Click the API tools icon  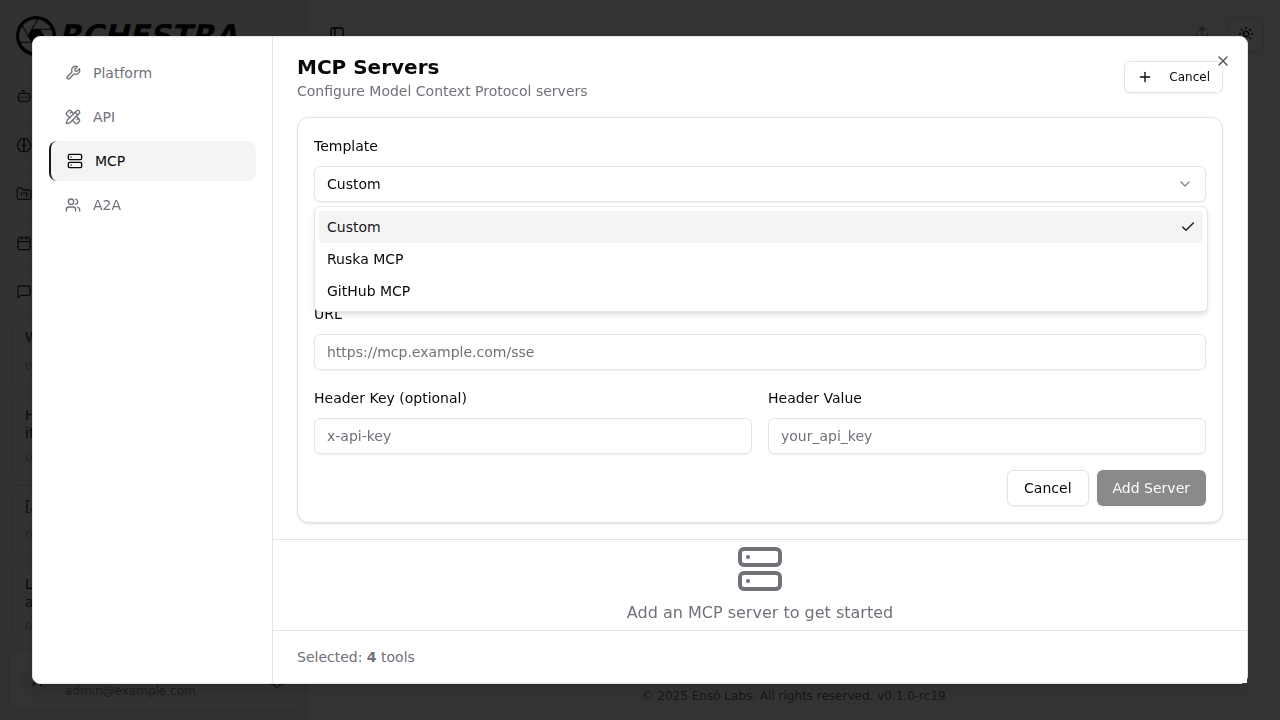(x=73, y=117)
